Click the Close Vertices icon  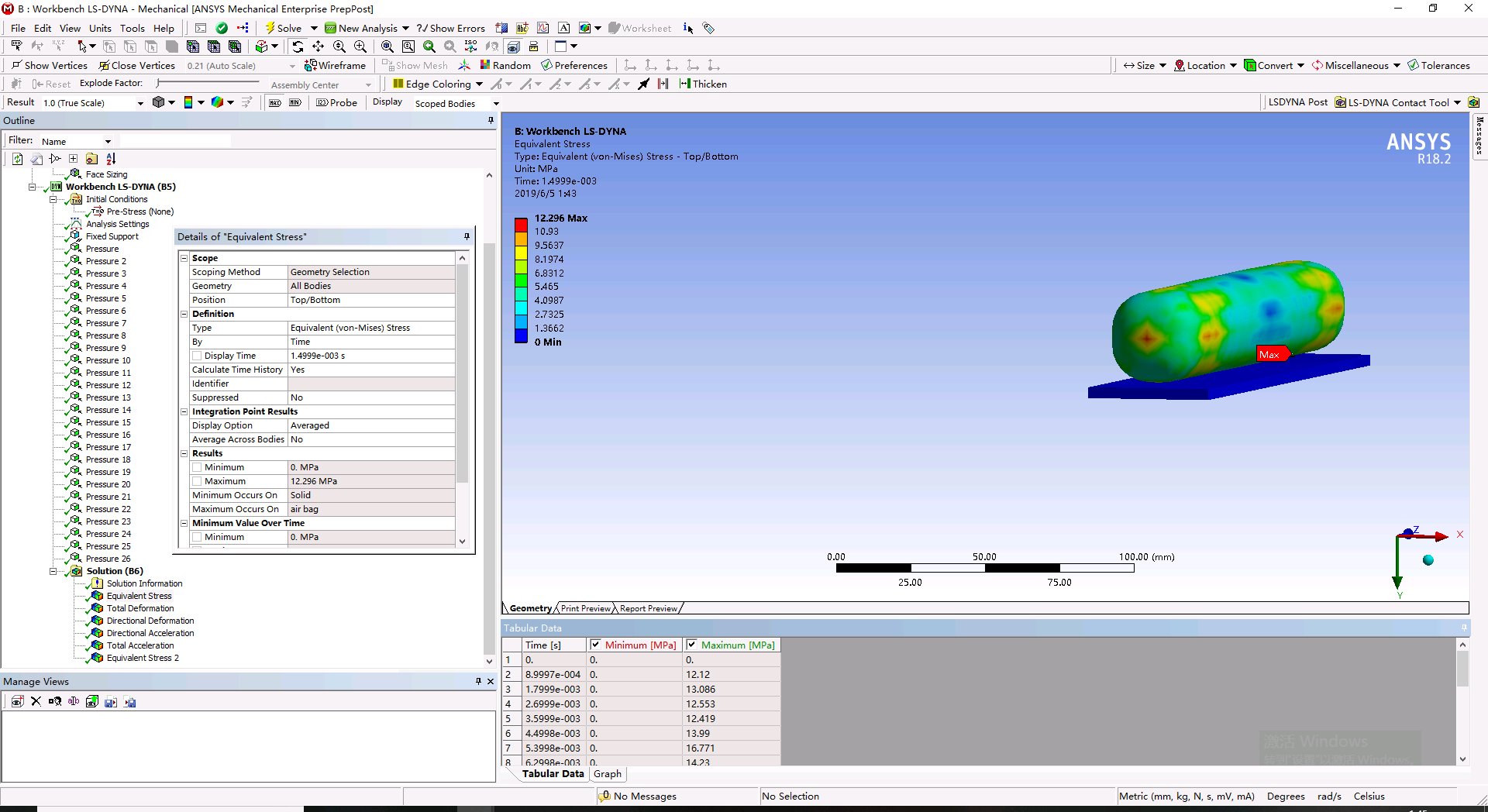(136, 66)
